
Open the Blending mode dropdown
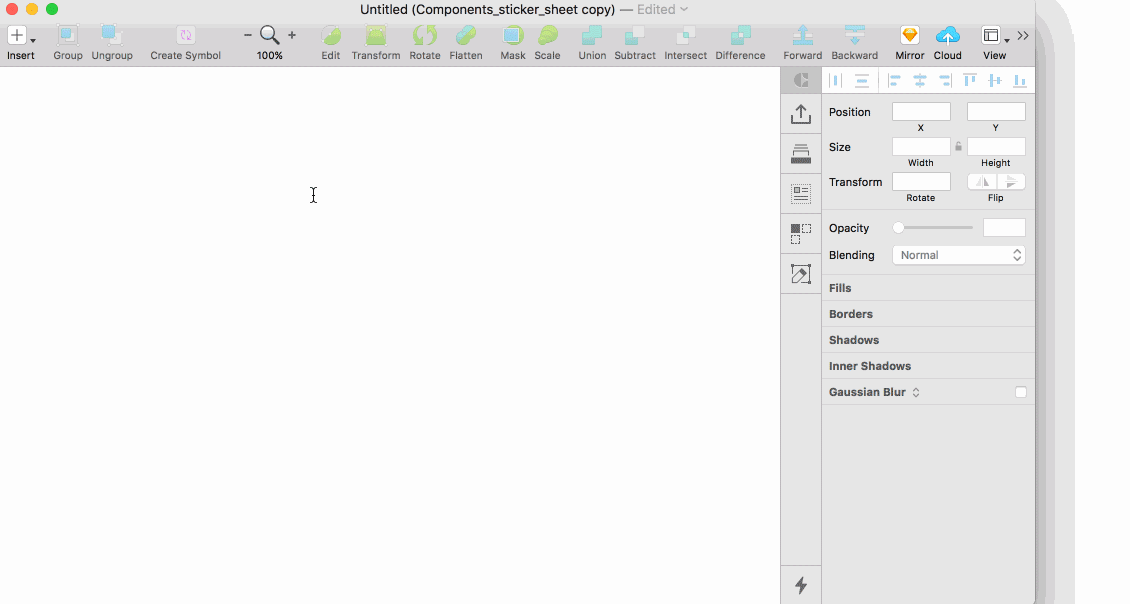click(x=958, y=255)
